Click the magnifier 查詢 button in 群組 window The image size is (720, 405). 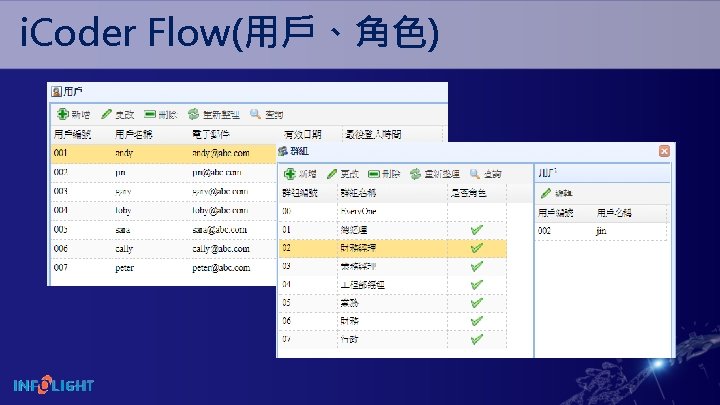[486, 174]
